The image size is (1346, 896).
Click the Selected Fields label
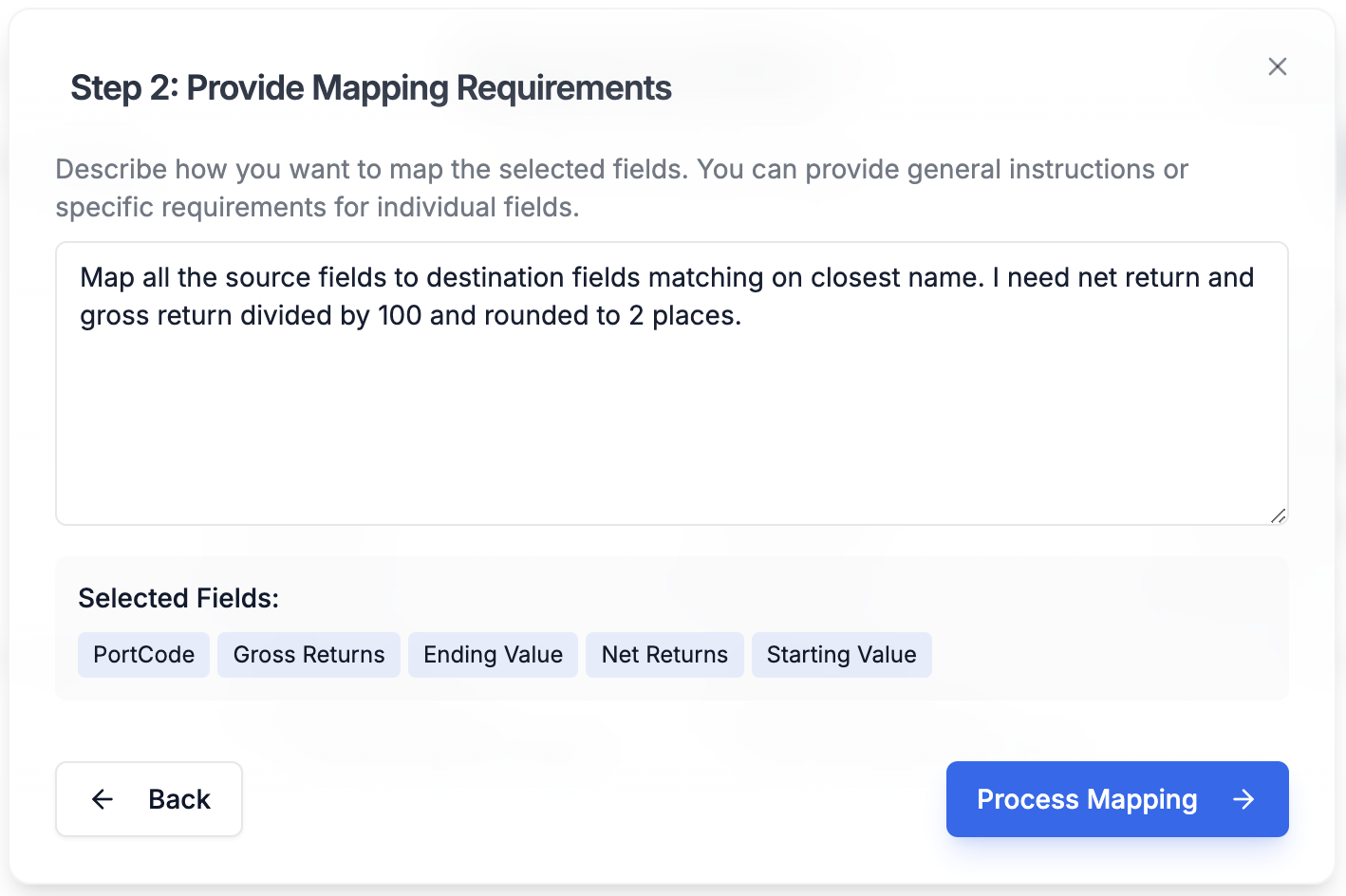coord(178,598)
